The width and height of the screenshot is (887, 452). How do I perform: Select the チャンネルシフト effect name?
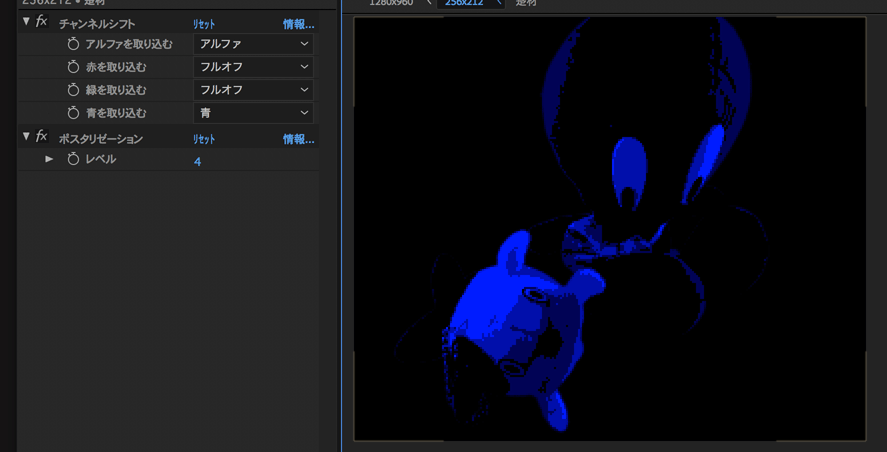[97, 24]
